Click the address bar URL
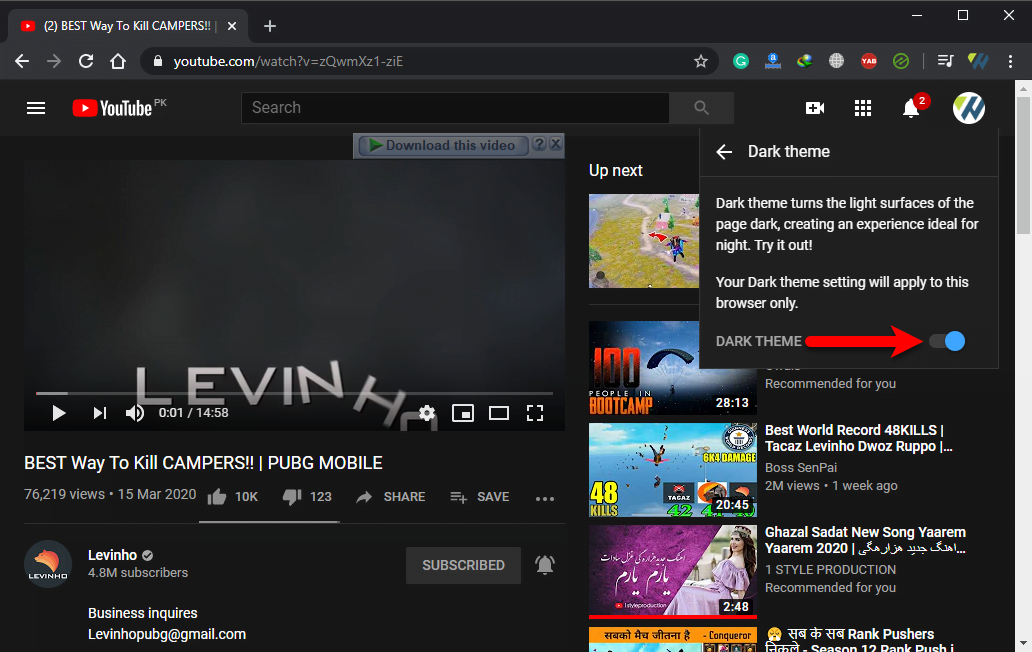The height and width of the screenshot is (652, 1032). coord(288,61)
